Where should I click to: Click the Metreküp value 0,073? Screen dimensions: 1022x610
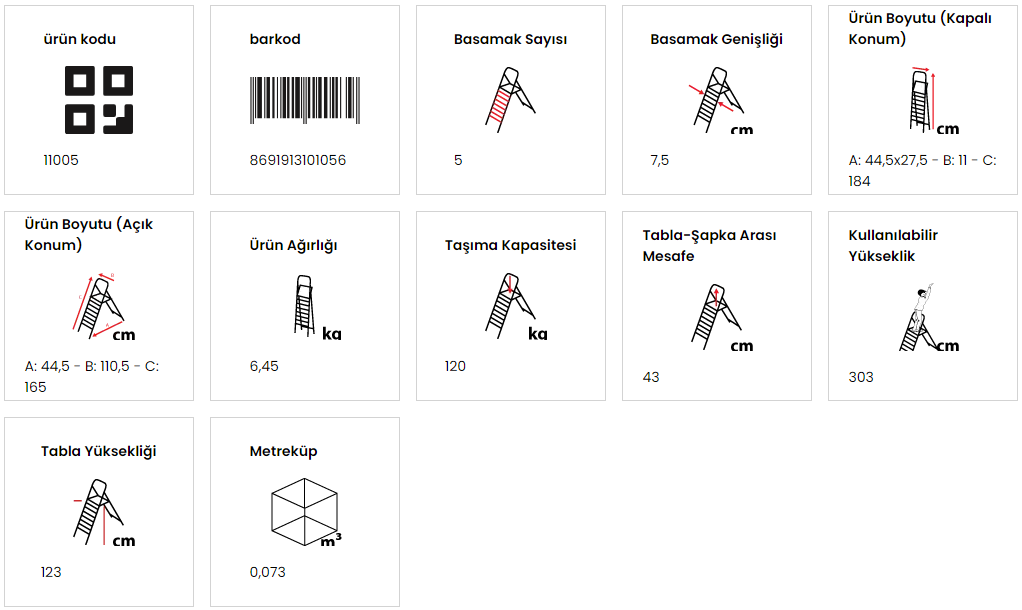point(267,572)
